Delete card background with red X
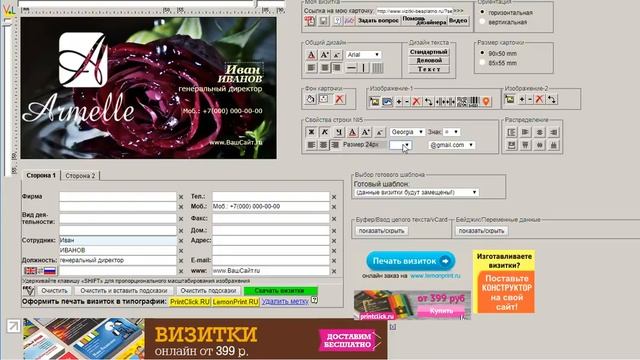 click(339, 99)
